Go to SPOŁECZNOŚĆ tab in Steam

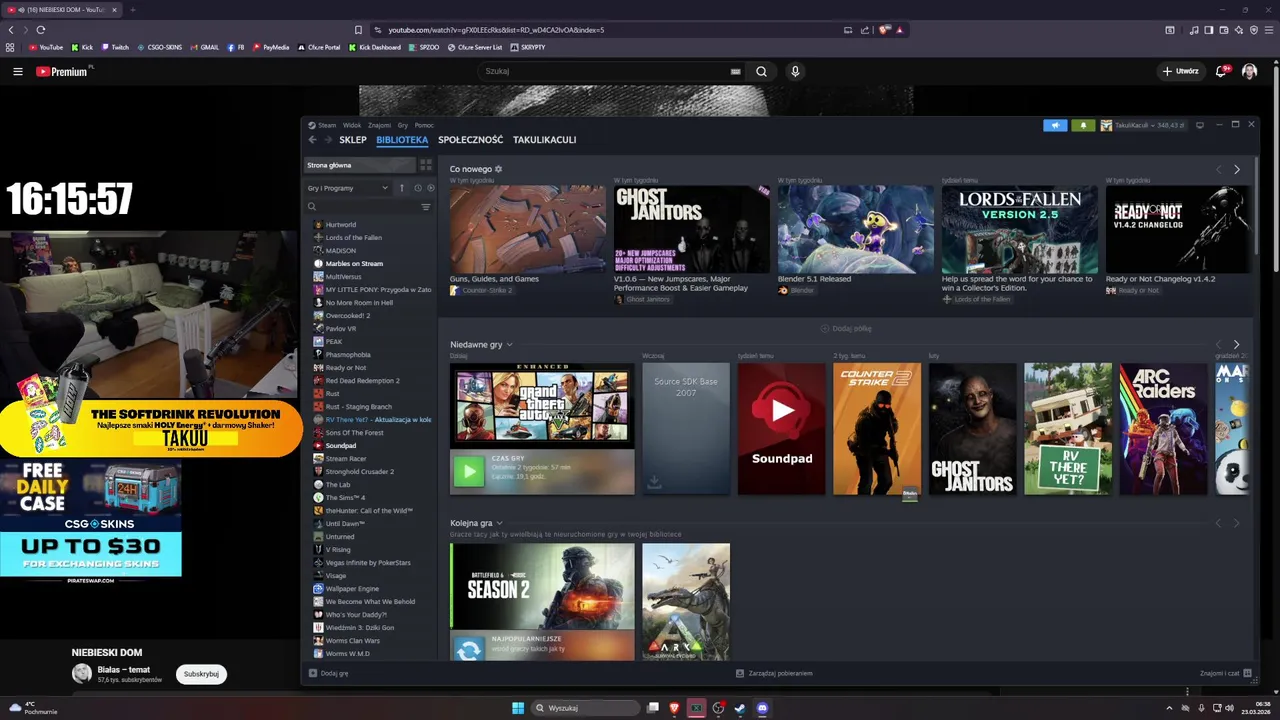tap(471, 140)
